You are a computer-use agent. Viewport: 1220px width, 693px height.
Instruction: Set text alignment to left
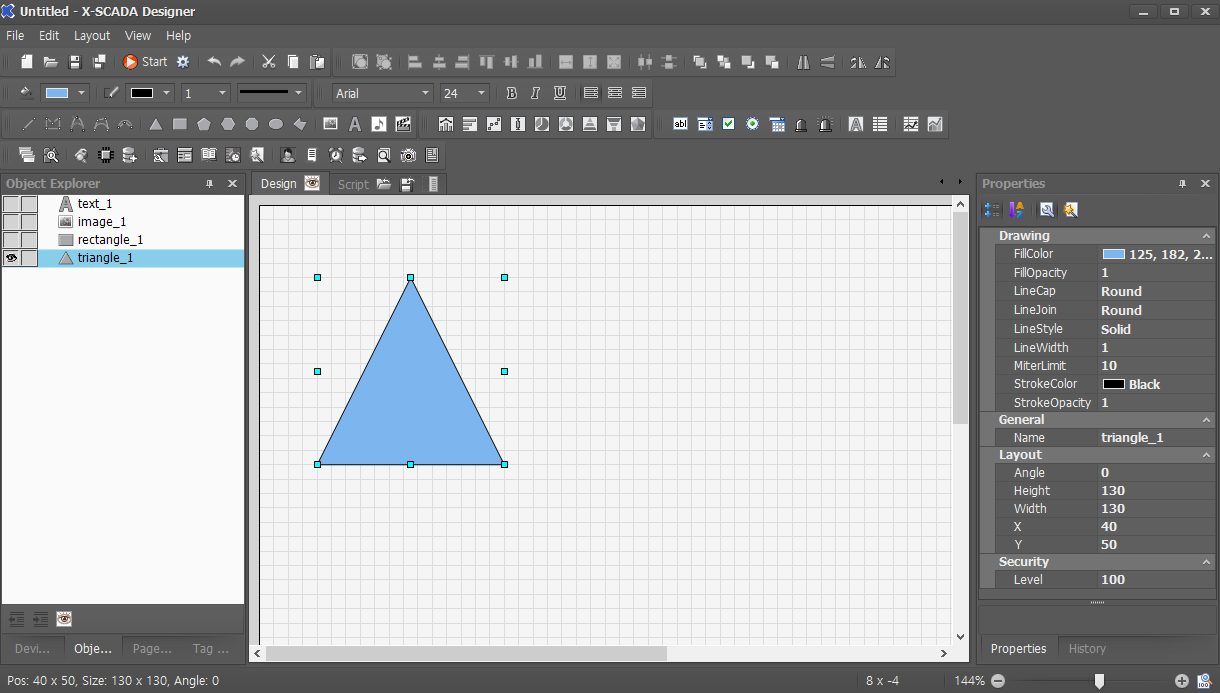591,93
